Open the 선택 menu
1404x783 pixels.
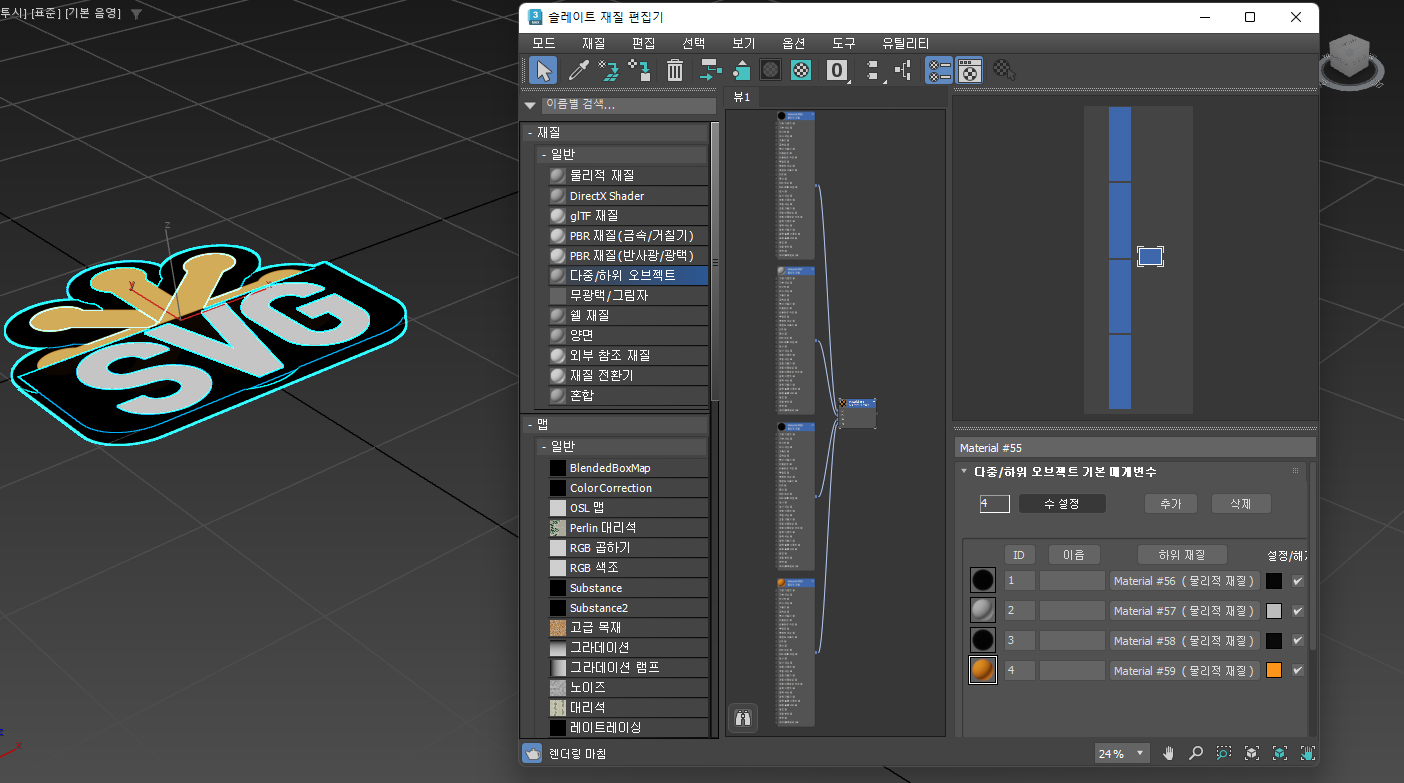pyautogui.click(x=694, y=43)
